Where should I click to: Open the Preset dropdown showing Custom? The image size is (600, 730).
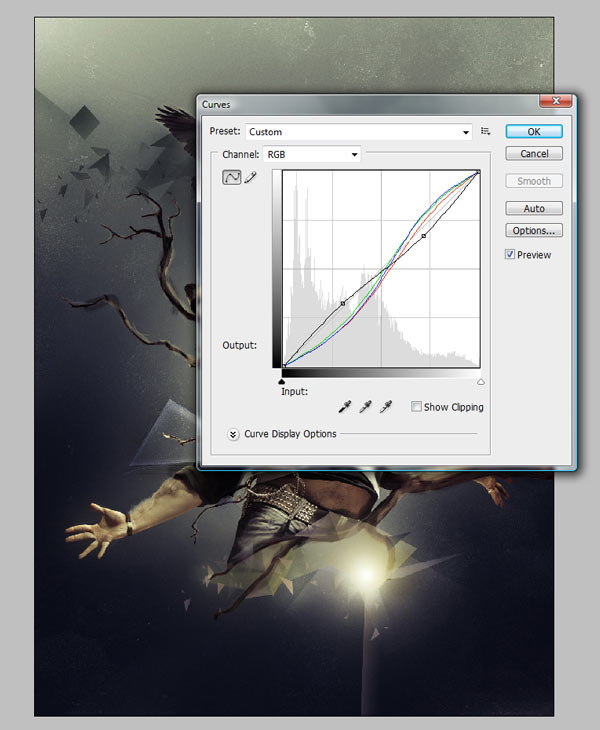[x=358, y=132]
